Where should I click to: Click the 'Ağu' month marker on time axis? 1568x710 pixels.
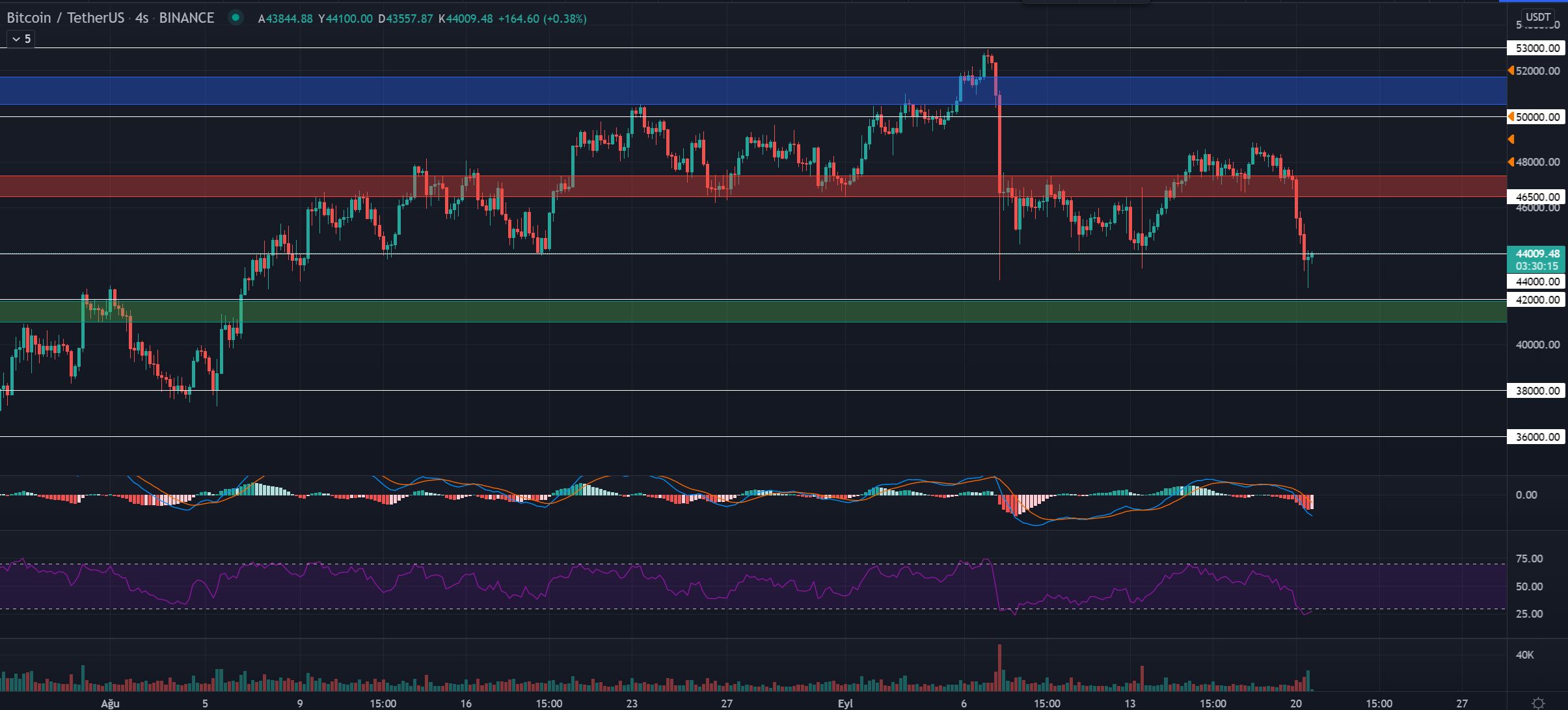[x=110, y=703]
